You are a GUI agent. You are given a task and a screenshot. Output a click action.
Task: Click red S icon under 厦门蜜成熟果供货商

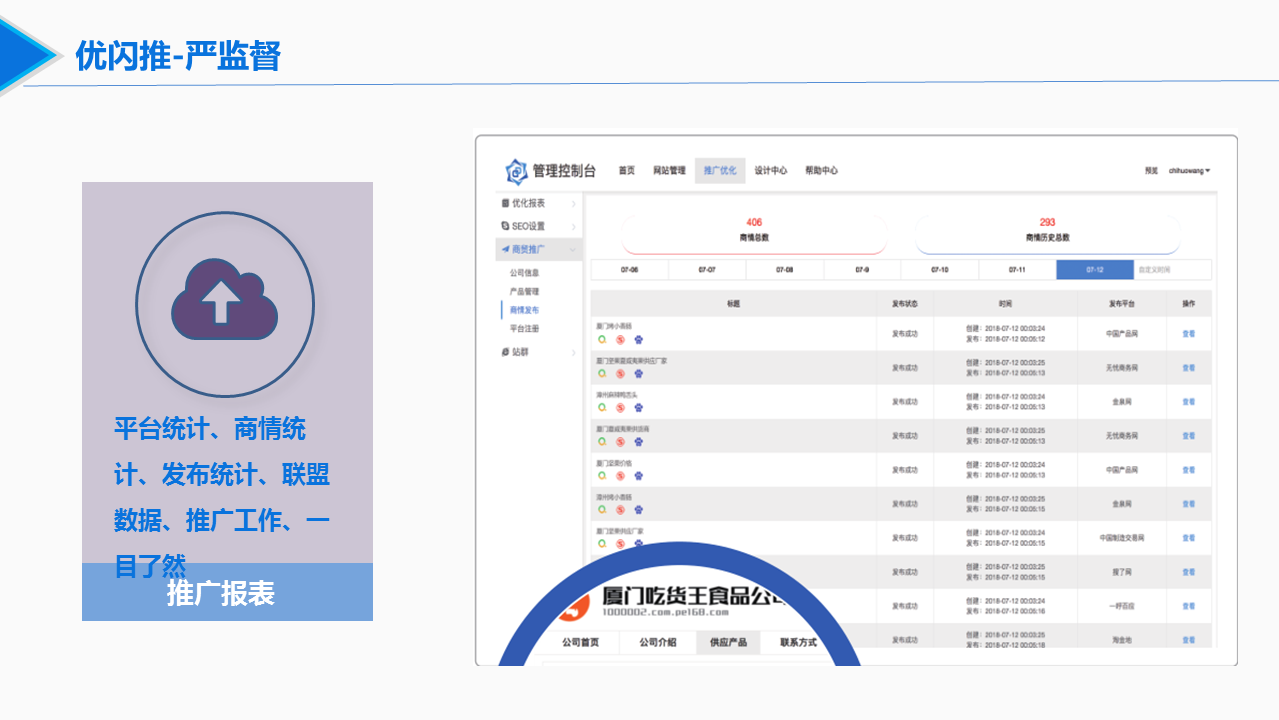click(x=620, y=441)
